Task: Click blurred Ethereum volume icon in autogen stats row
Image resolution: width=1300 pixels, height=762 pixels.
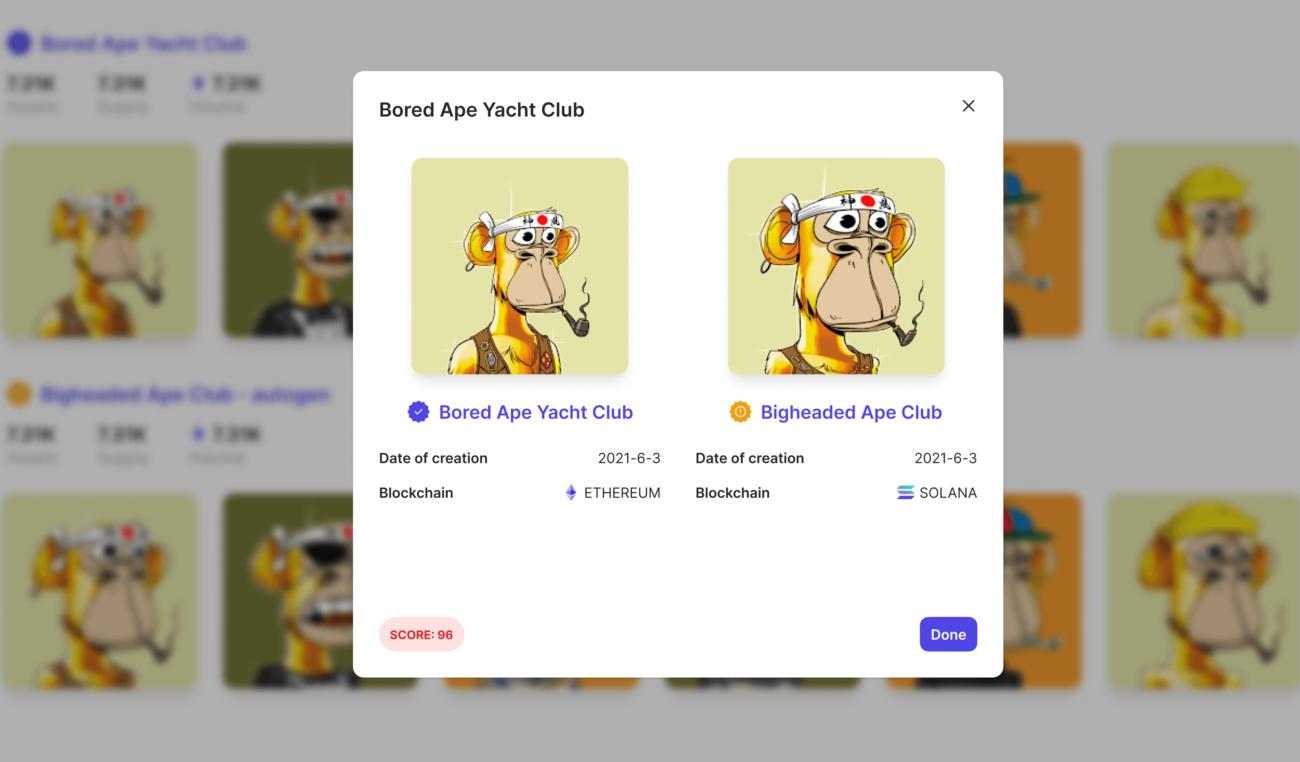Action: [198, 434]
